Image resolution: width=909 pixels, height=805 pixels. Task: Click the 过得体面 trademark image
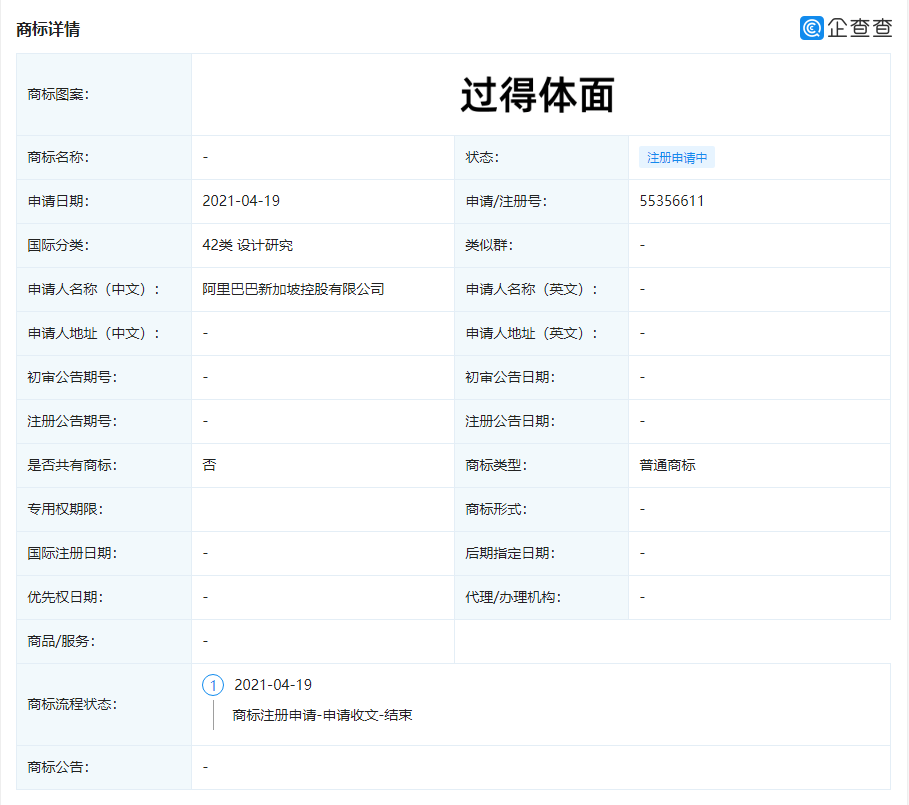(x=537, y=95)
